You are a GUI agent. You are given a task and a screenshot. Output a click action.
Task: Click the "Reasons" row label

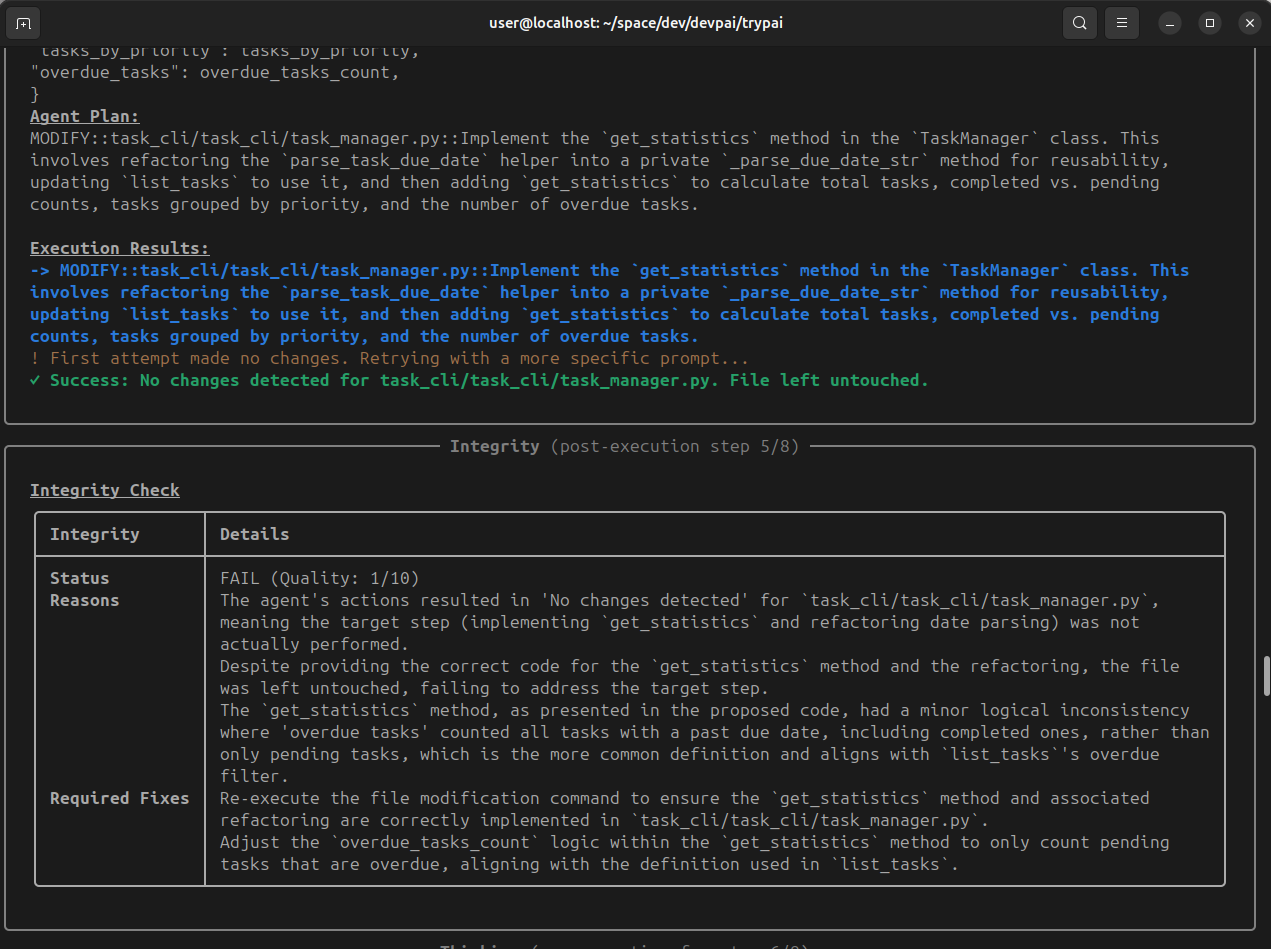coord(85,600)
